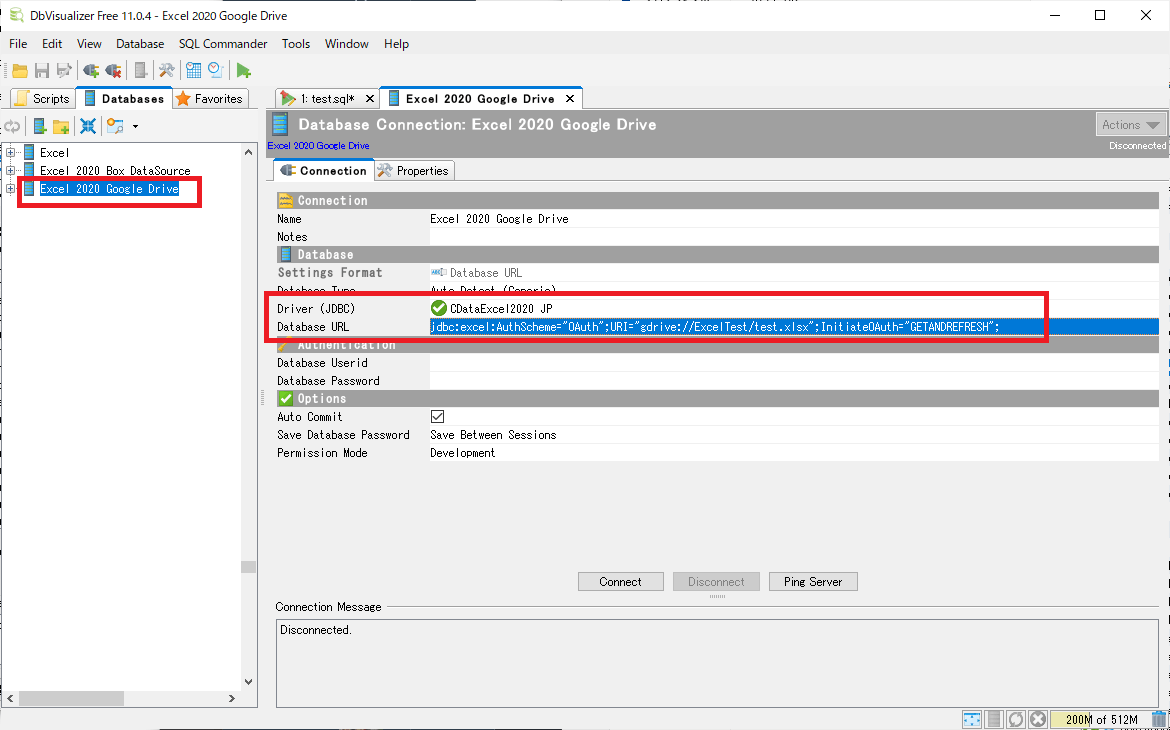Switch to the Scripts tab
The image size is (1170, 730).
pos(43,99)
